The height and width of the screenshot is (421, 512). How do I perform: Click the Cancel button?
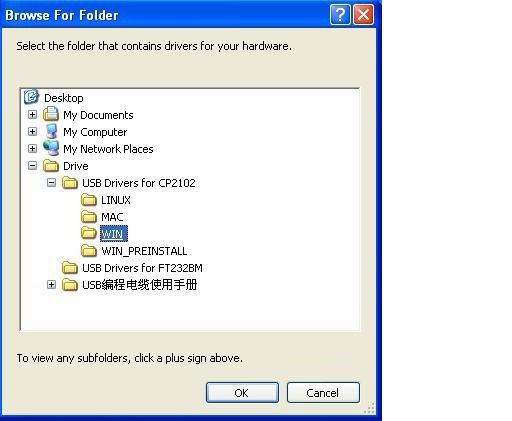pos(323,393)
